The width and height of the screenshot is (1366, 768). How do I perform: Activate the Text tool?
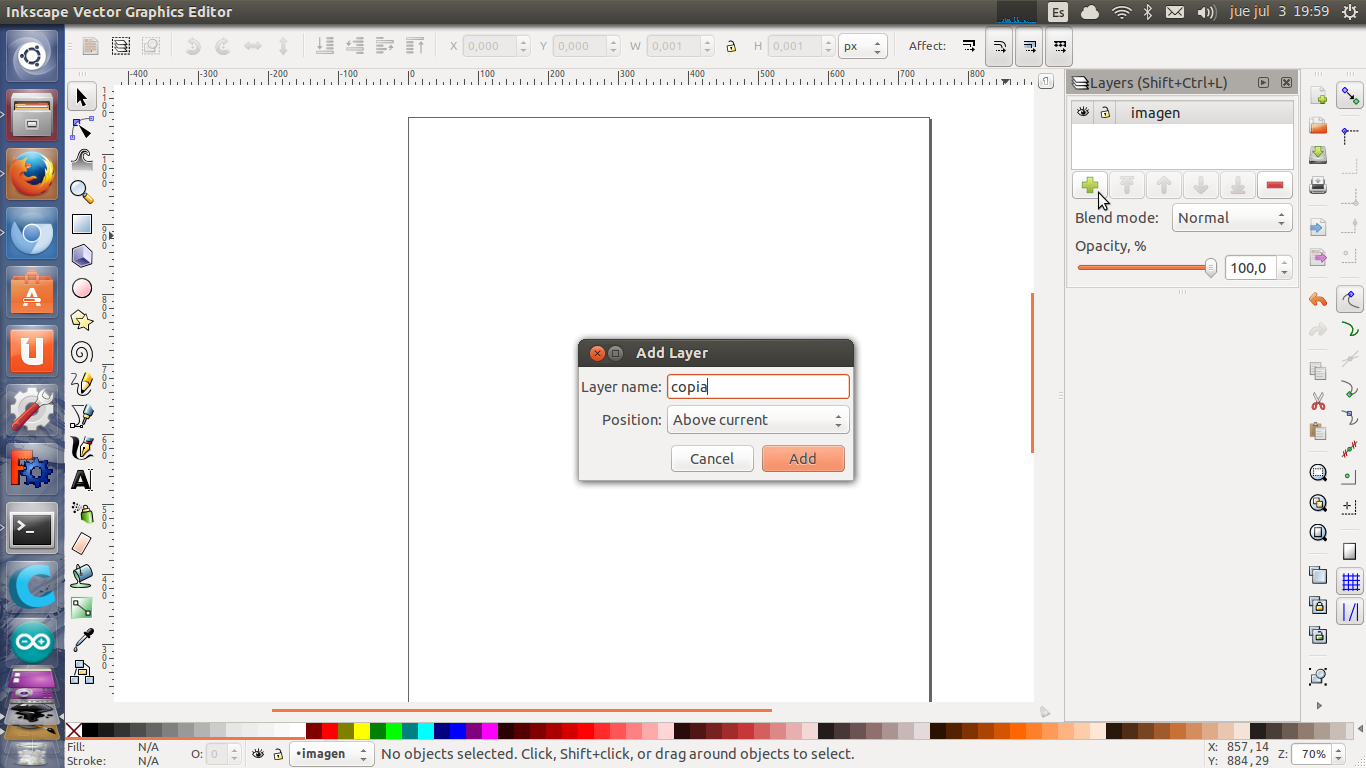[x=82, y=480]
